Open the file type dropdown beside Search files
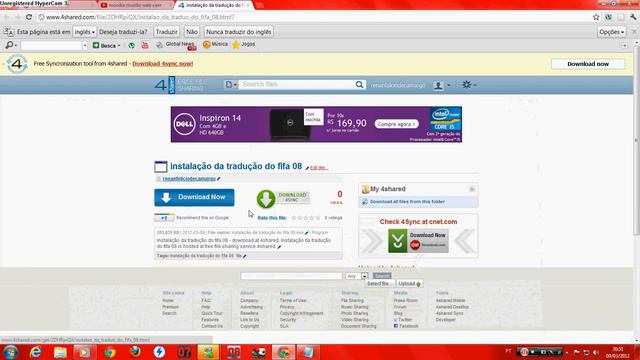This screenshot has width=640, height=360. click(231, 84)
